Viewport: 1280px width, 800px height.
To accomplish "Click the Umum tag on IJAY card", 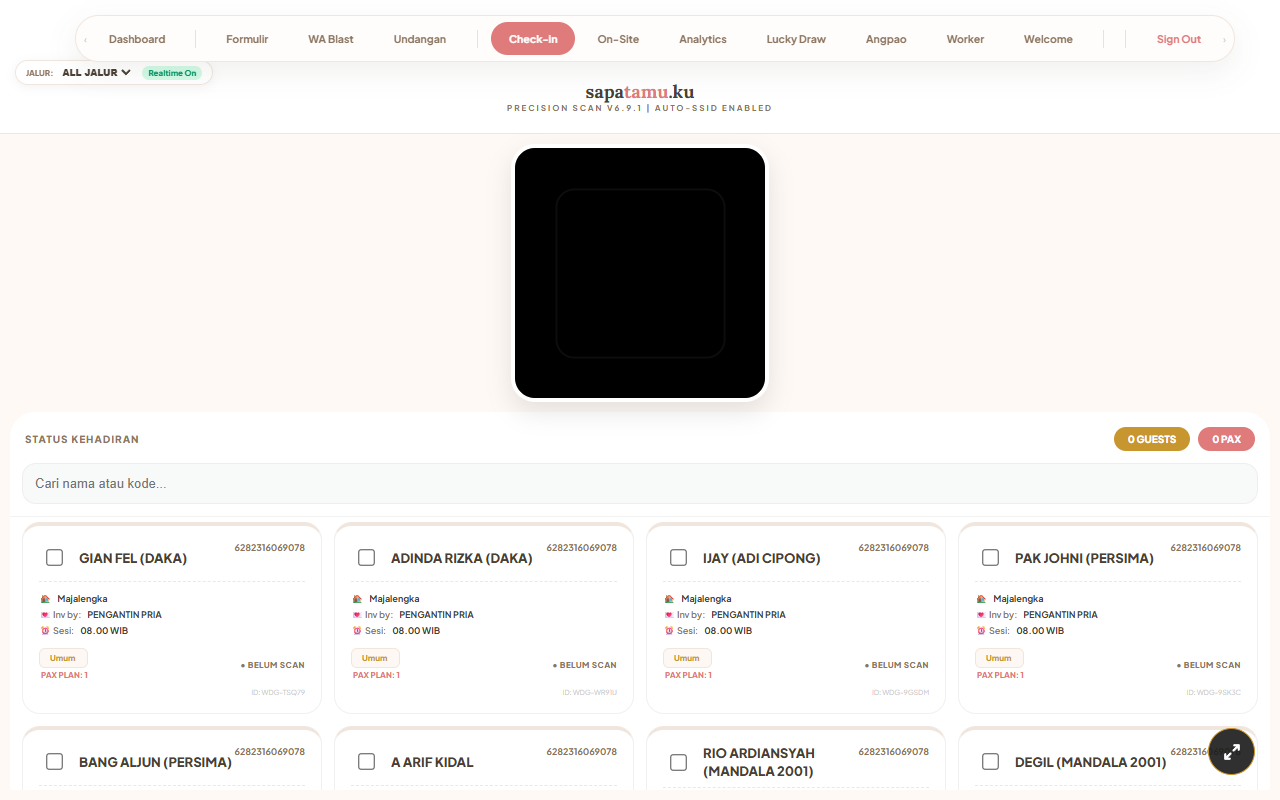I will 687,658.
